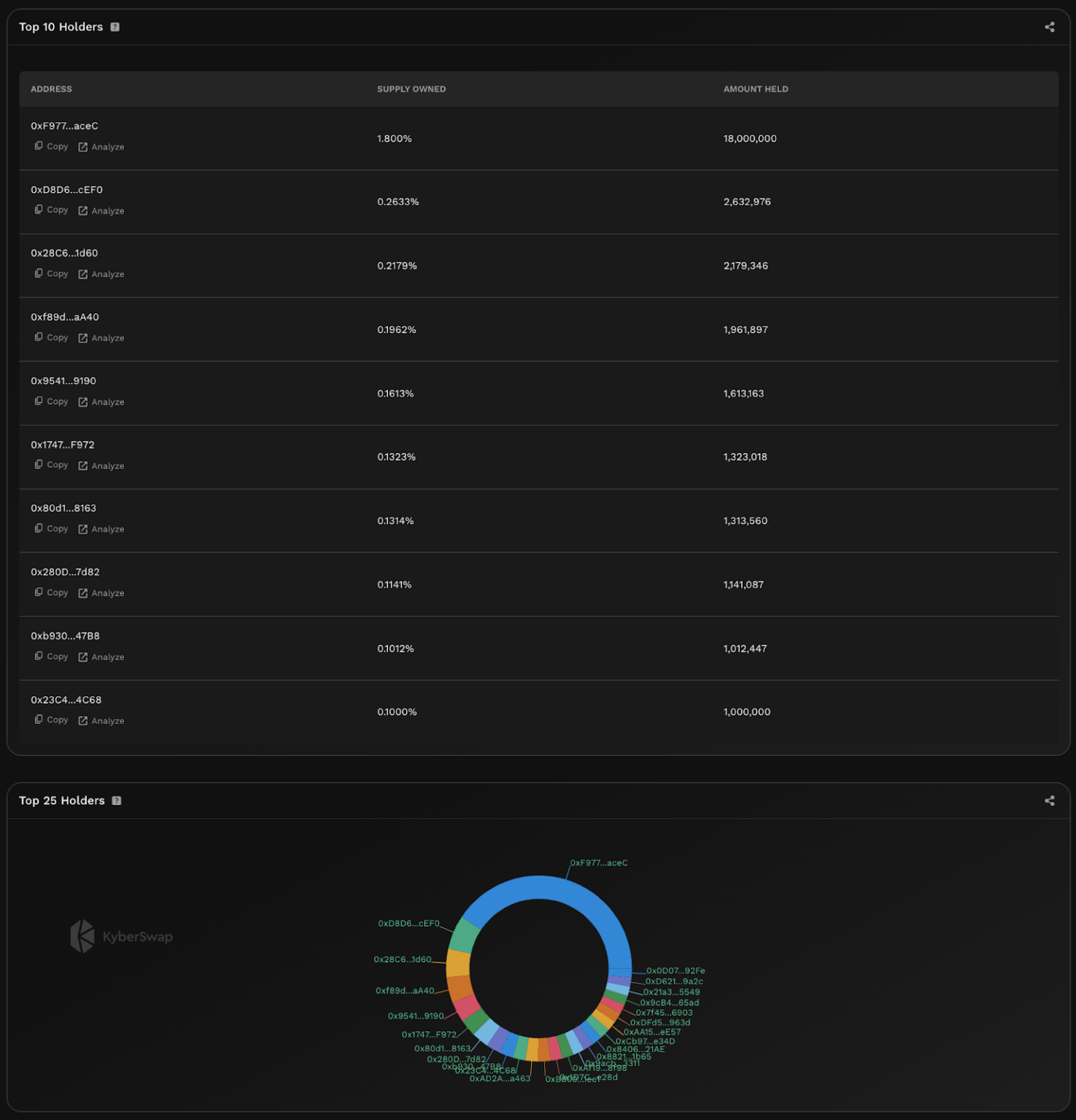Analyze the 0x28C6...1d60 address
The height and width of the screenshot is (1120, 1076).
coord(101,274)
